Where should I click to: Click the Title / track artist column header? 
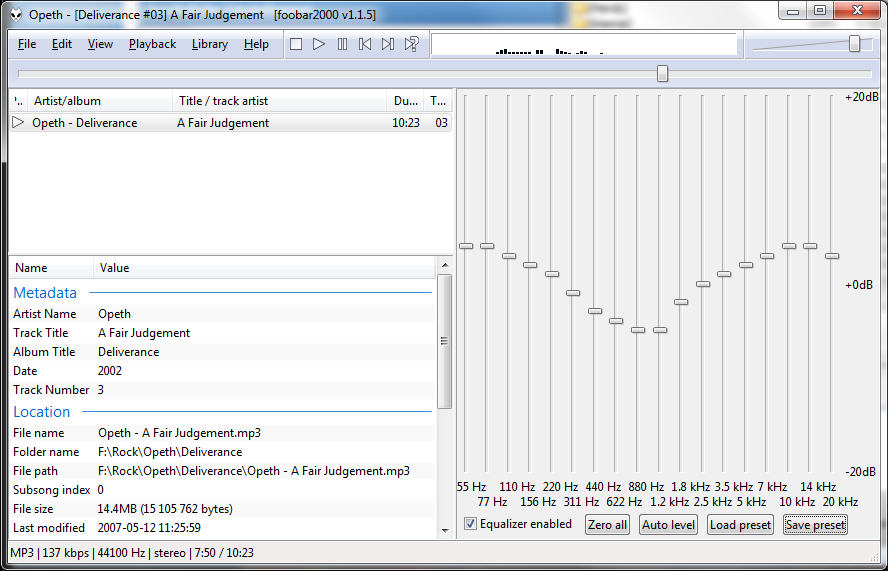(280, 101)
